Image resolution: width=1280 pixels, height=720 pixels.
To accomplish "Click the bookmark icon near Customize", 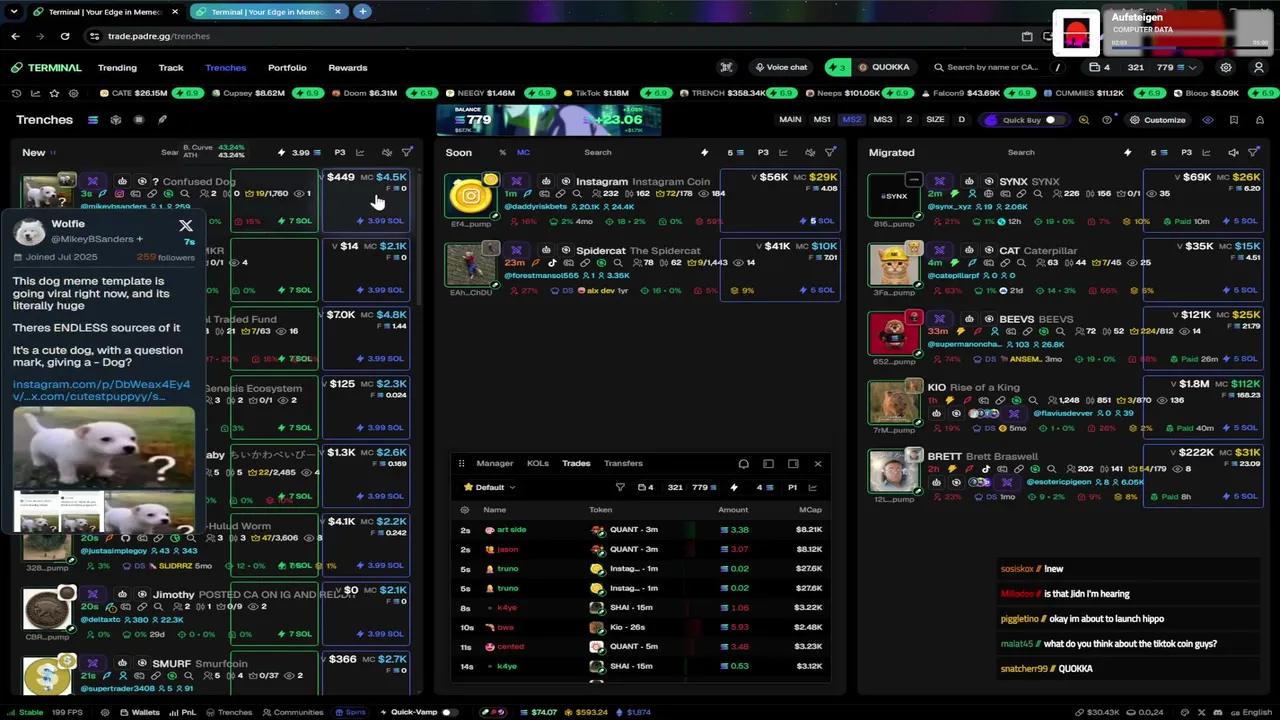I will tap(1234, 120).
